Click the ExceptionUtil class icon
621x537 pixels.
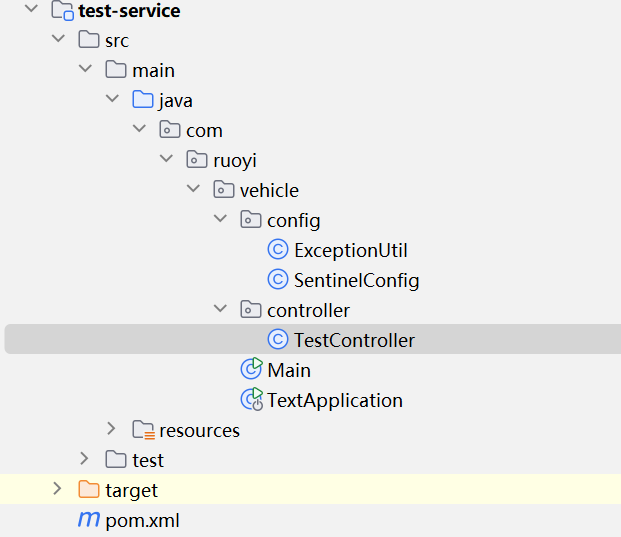click(277, 250)
